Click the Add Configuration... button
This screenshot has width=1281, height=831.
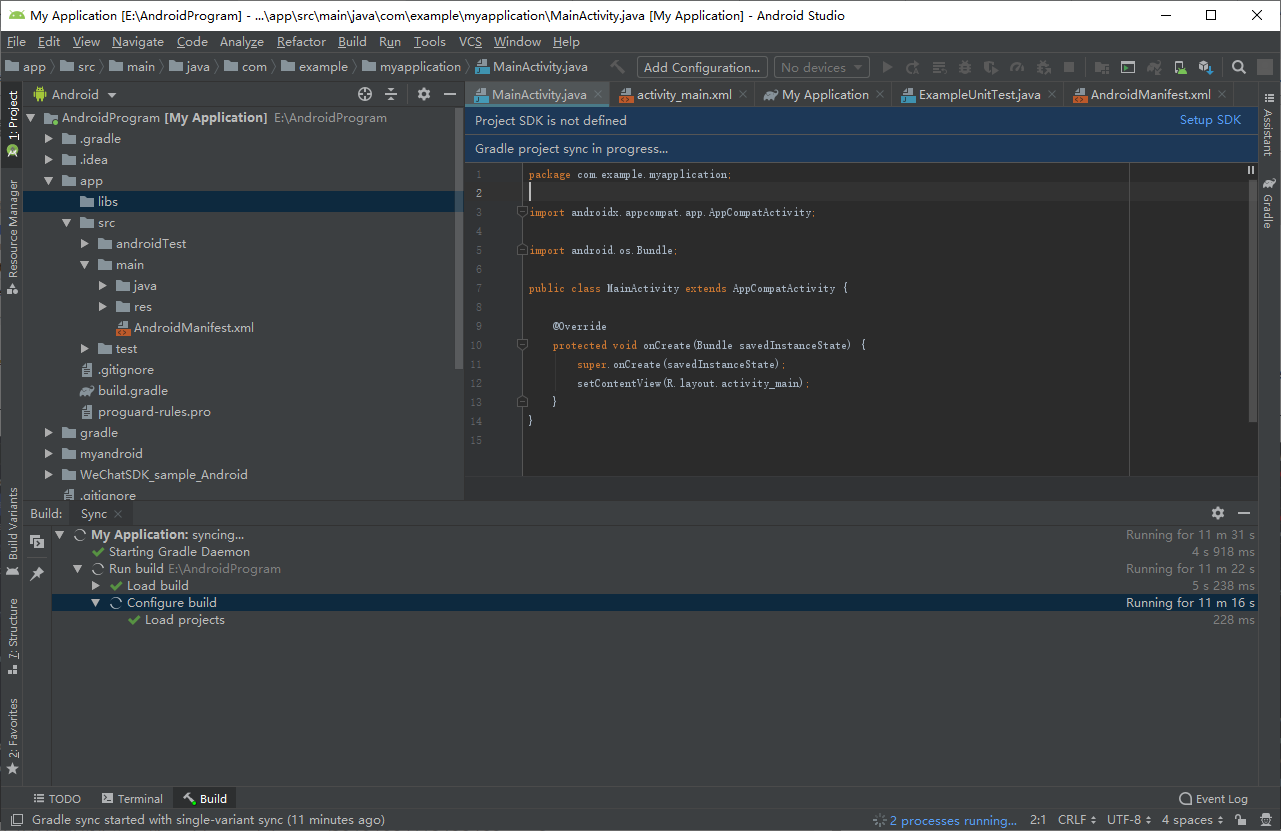tap(702, 67)
